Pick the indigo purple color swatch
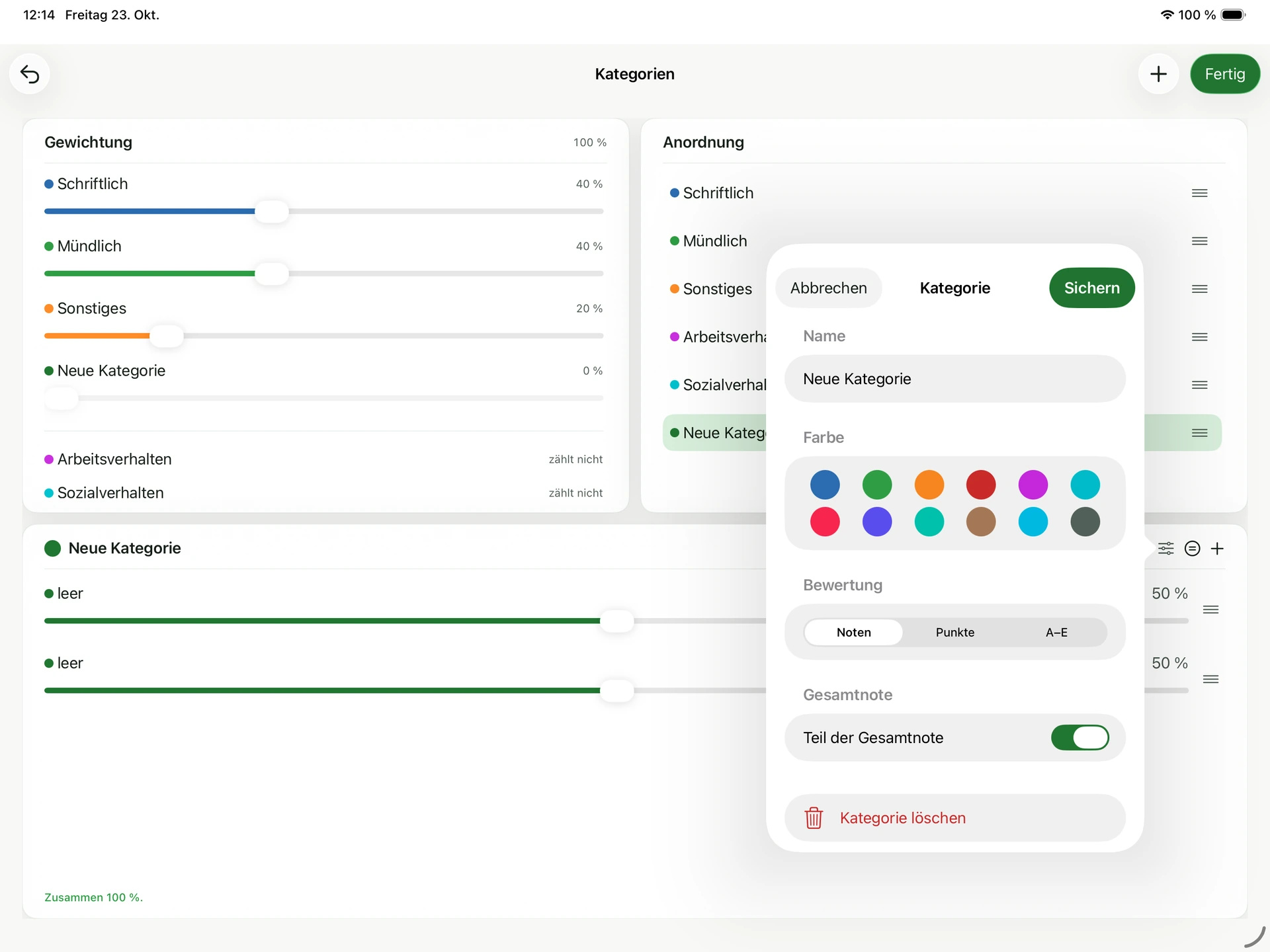This screenshot has width=1270, height=952. pyautogui.click(x=877, y=522)
